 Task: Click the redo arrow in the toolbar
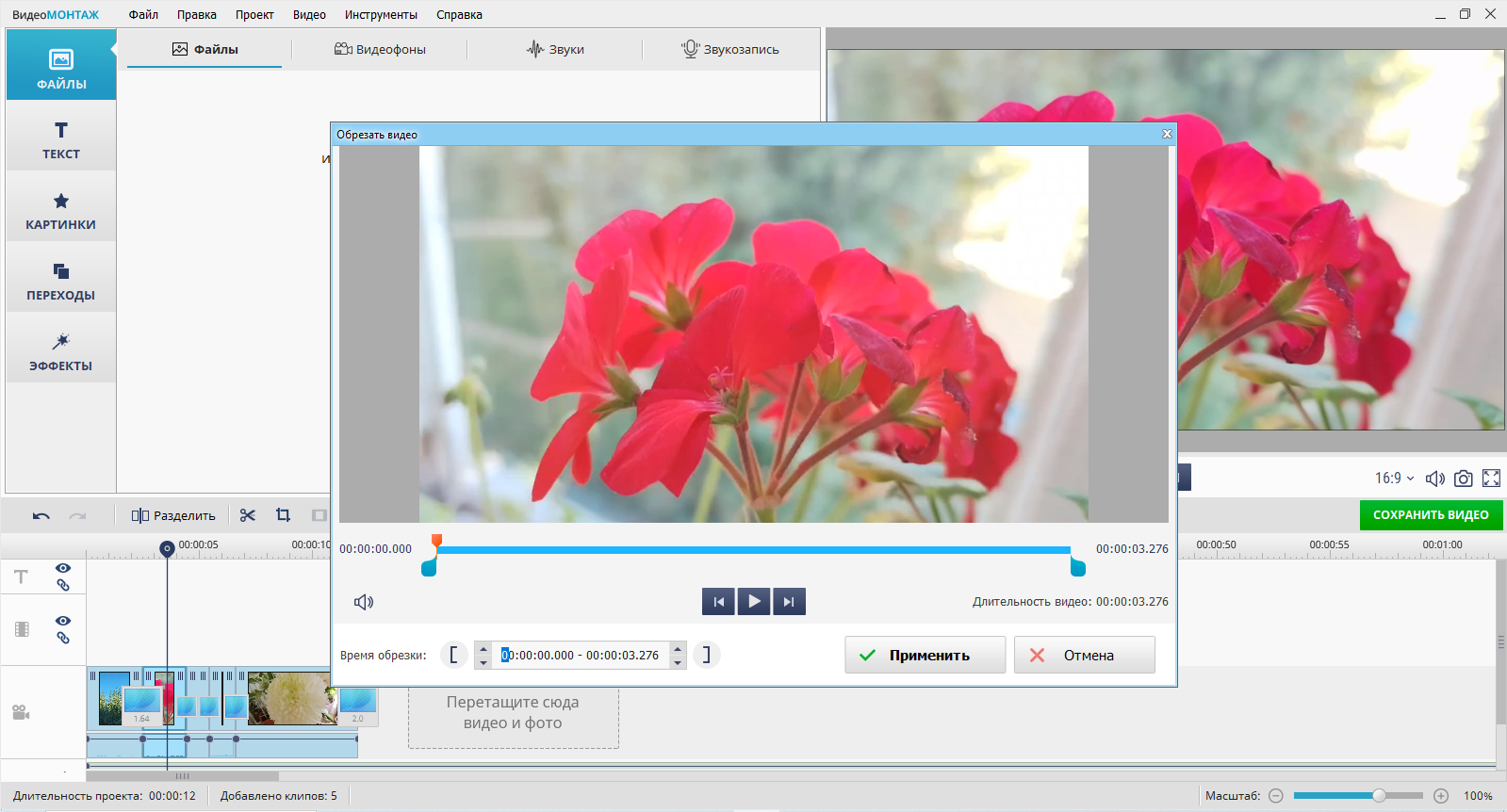pos(77,515)
